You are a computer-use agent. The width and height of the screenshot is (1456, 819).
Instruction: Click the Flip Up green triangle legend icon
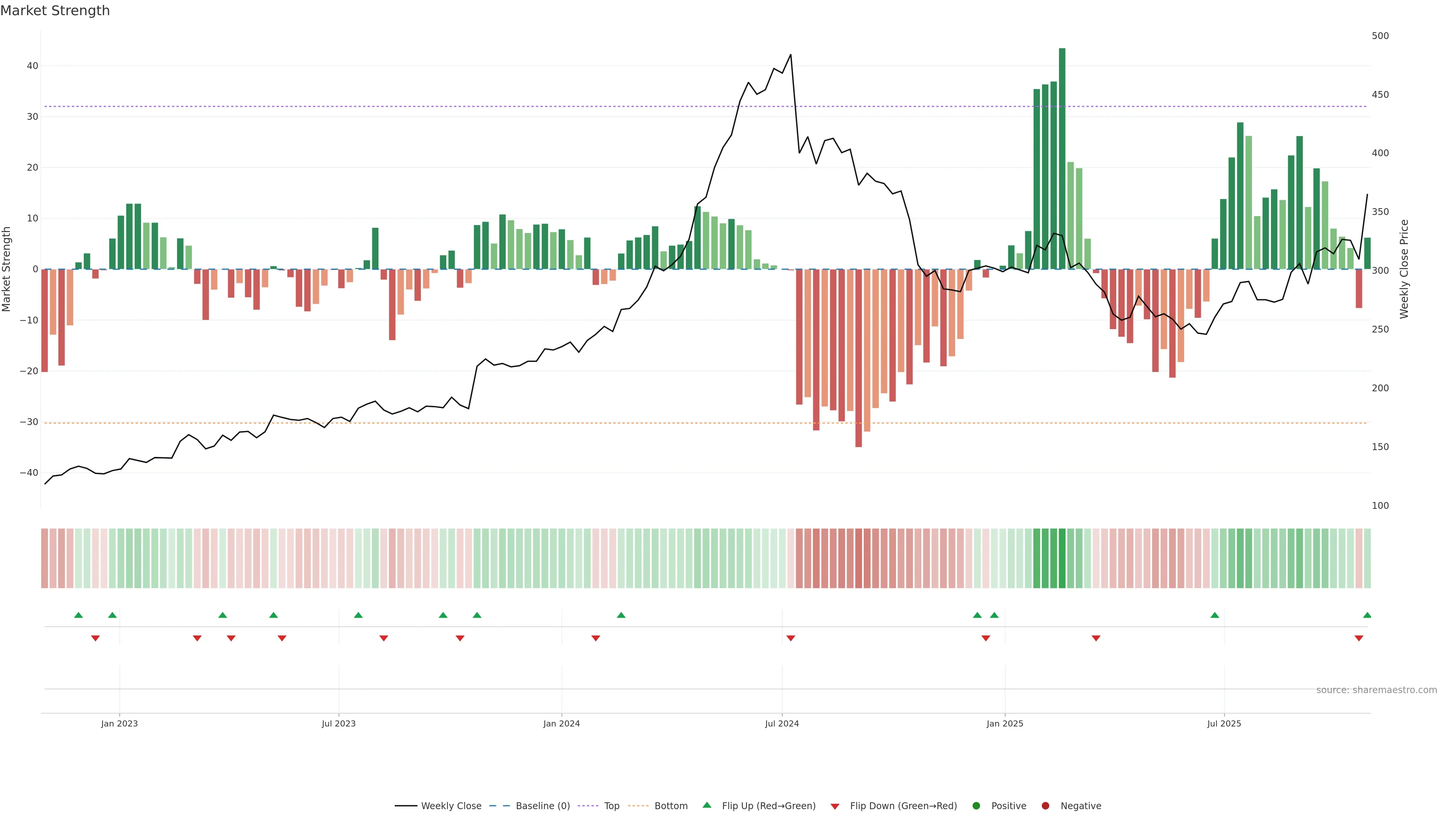pyautogui.click(x=706, y=805)
